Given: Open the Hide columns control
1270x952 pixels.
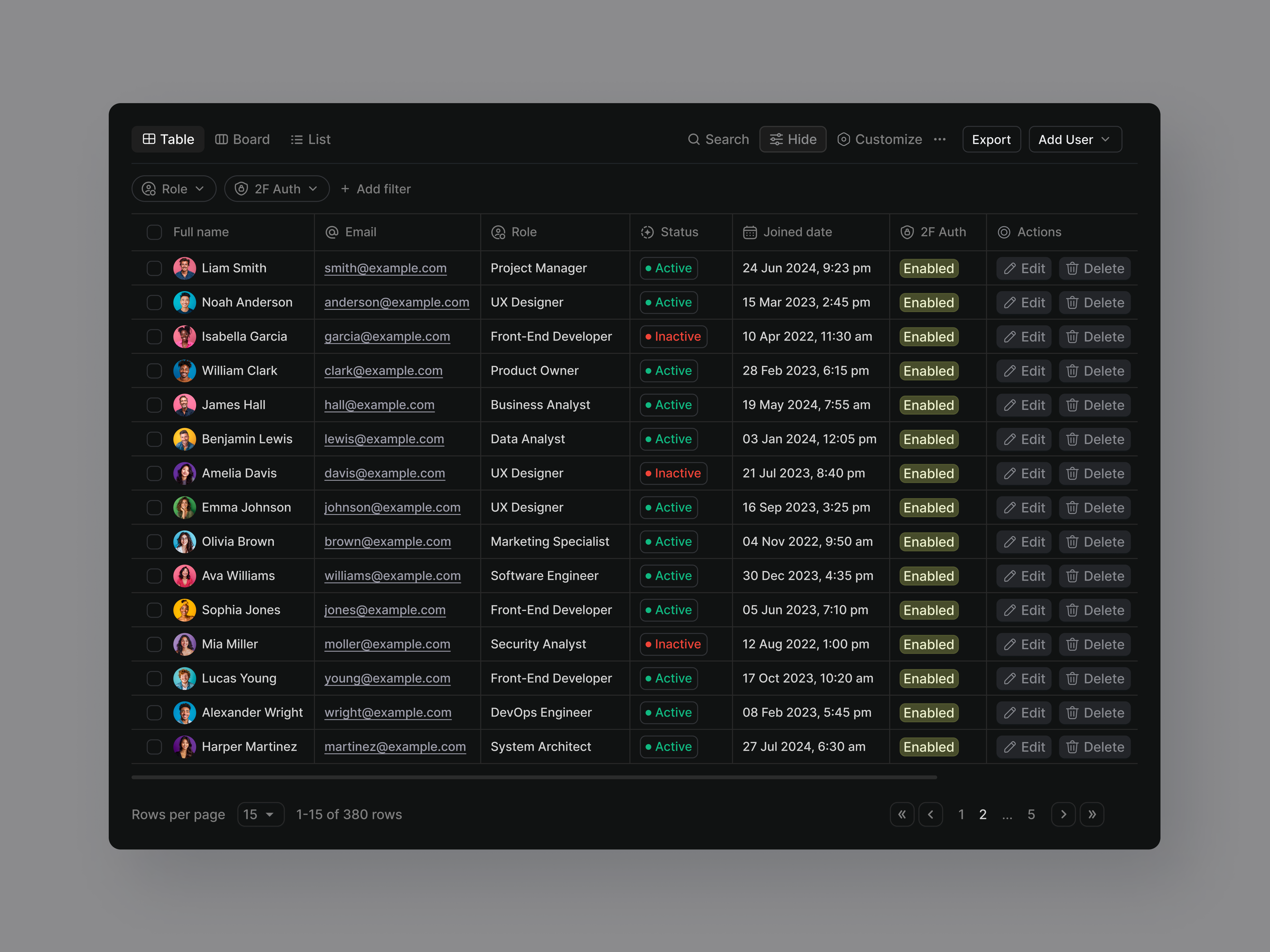Looking at the screenshot, I should click(793, 139).
